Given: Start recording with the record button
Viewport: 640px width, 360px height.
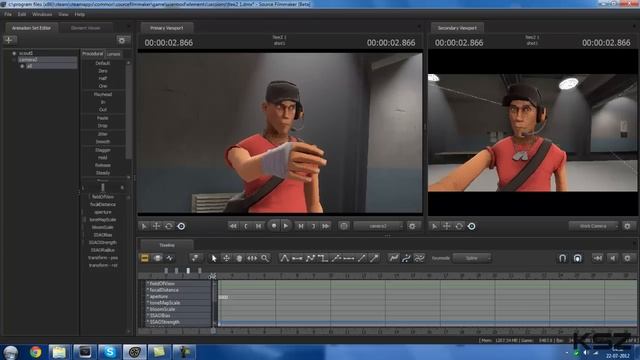Looking at the screenshot, I should click(273, 226).
